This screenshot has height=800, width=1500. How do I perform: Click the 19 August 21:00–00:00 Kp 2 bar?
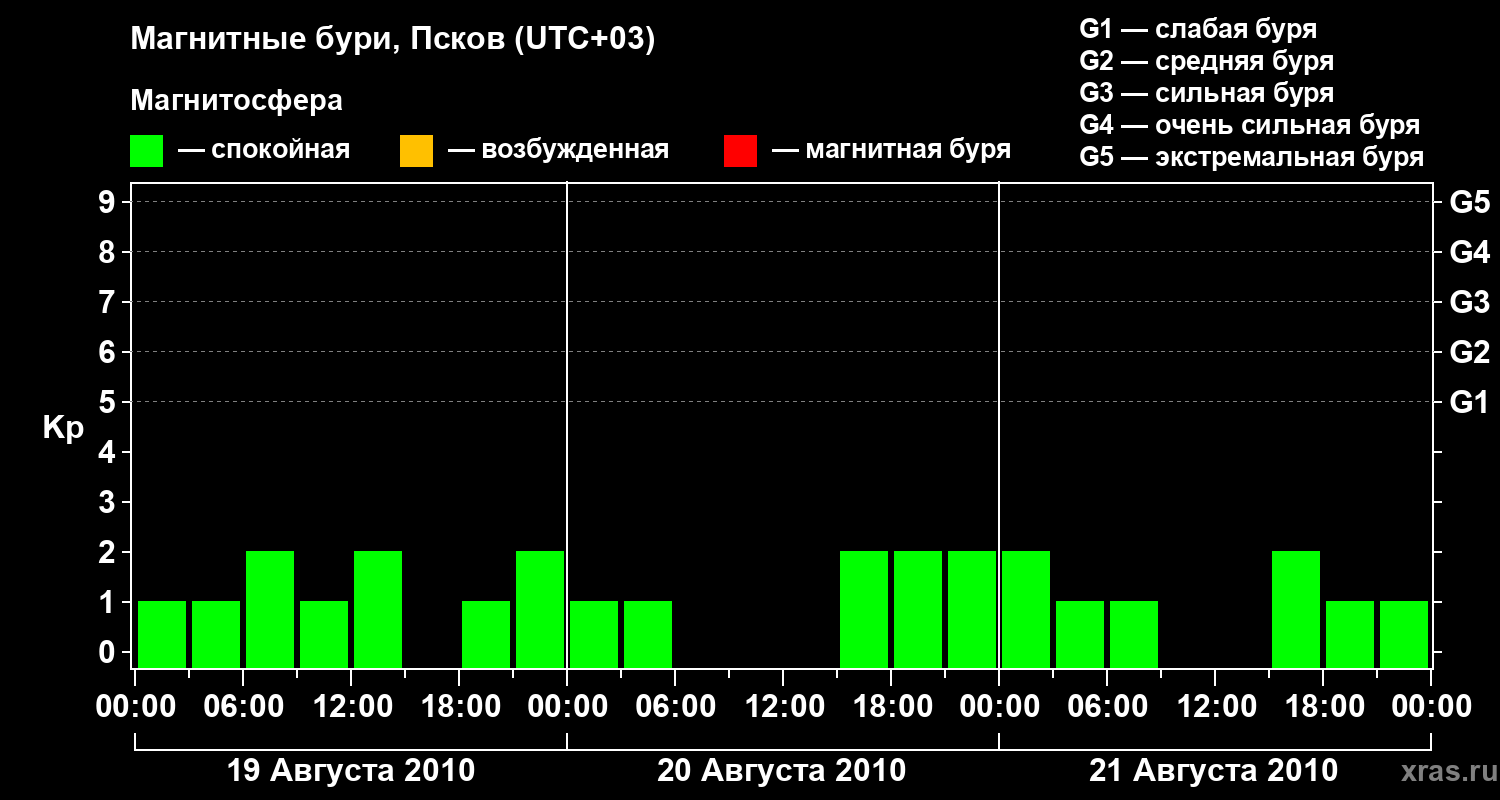pos(540,609)
